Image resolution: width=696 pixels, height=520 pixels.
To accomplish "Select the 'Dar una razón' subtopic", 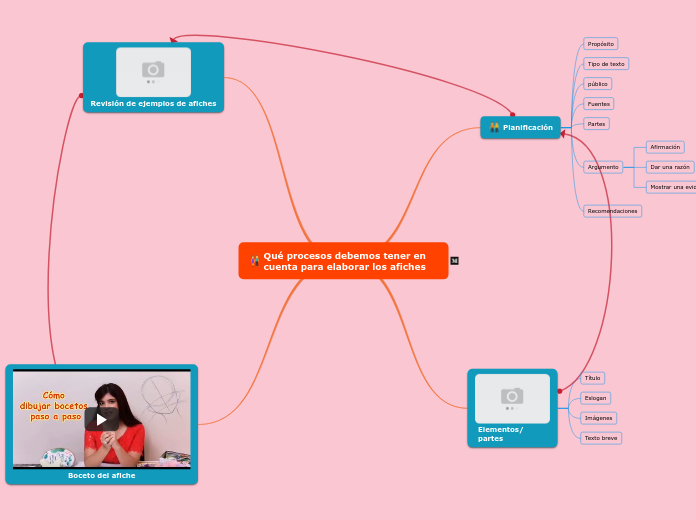I will pos(670,167).
